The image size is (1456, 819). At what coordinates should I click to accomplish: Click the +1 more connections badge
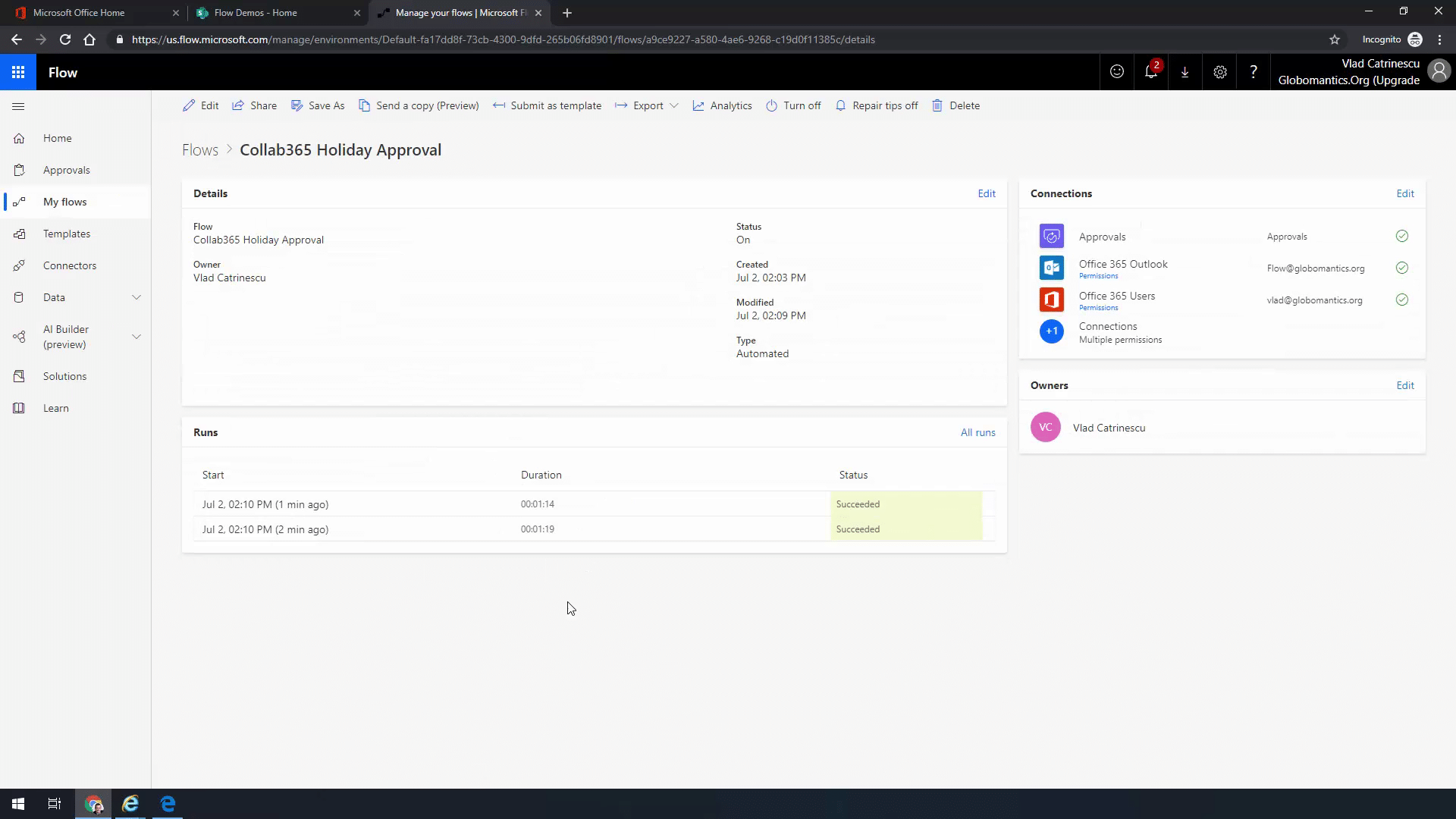pos(1051,331)
